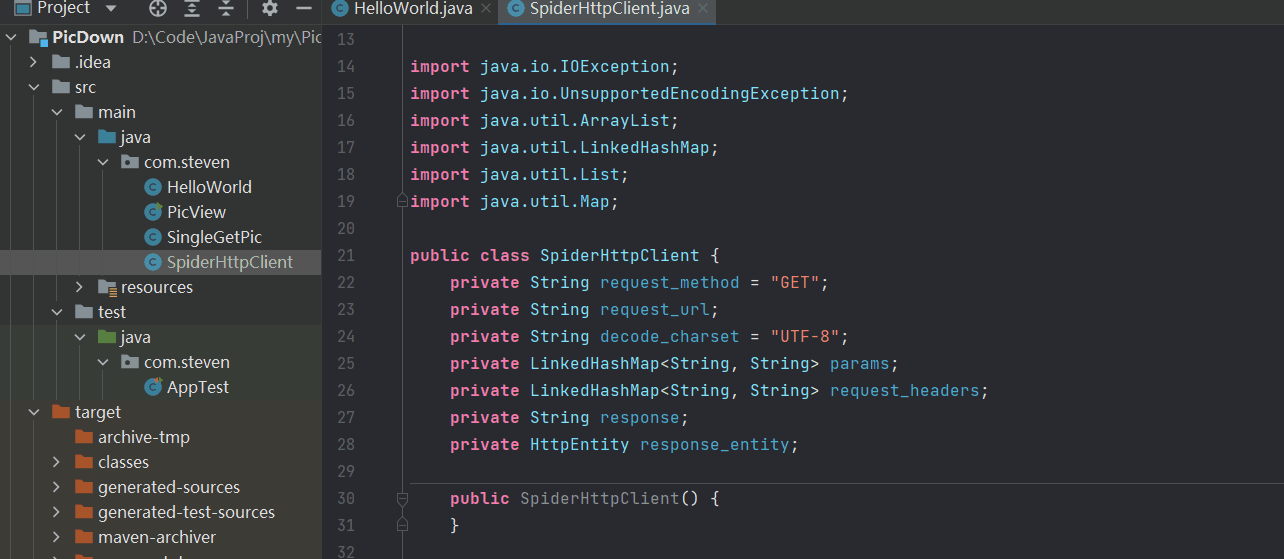Select SingleGetPic class in project tree
The height and width of the screenshot is (559, 1284).
point(214,237)
